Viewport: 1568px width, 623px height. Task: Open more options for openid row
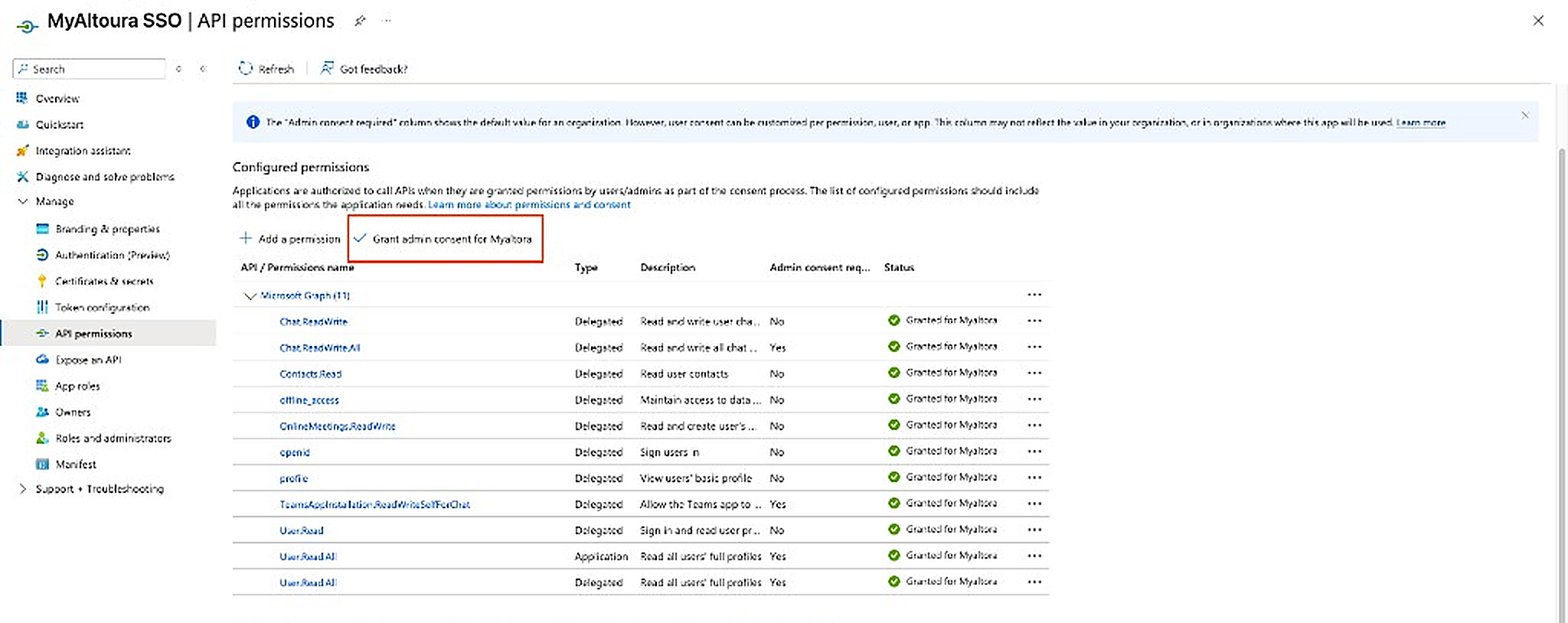click(x=1034, y=451)
